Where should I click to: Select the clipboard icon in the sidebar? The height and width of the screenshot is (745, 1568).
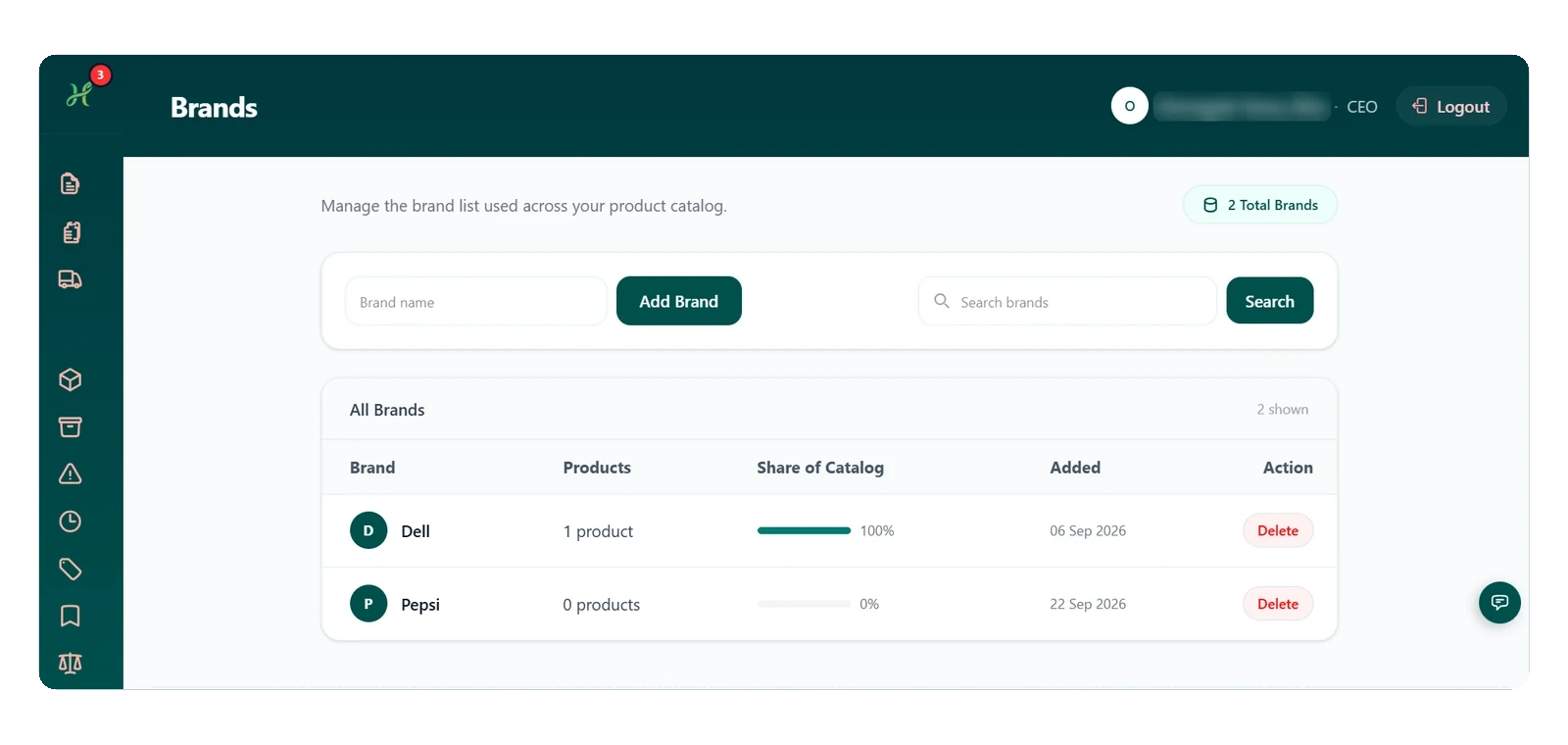click(70, 231)
